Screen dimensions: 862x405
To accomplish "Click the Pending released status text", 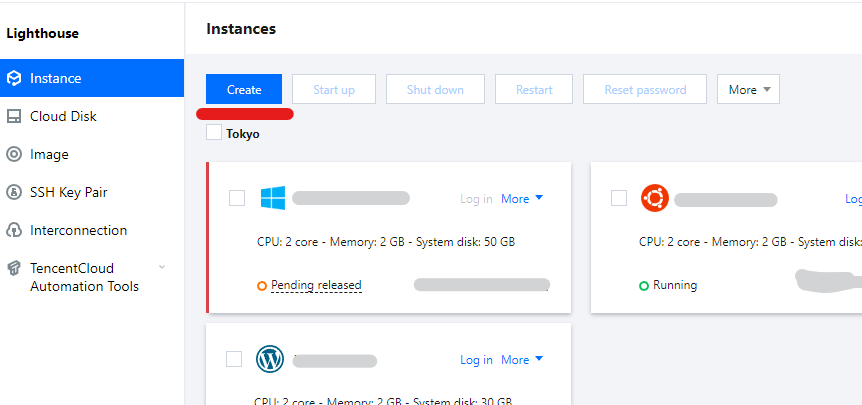I will click(x=316, y=285).
